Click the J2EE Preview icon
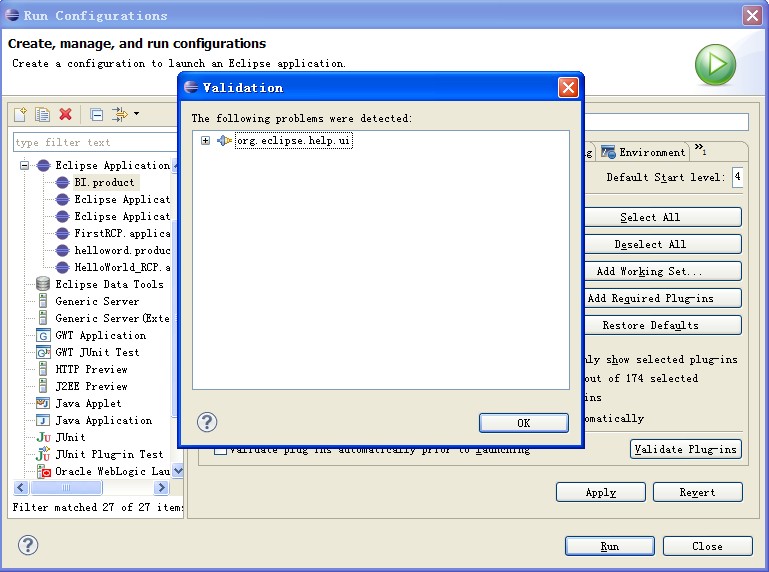The width and height of the screenshot is (769, 572). point(43,386)
